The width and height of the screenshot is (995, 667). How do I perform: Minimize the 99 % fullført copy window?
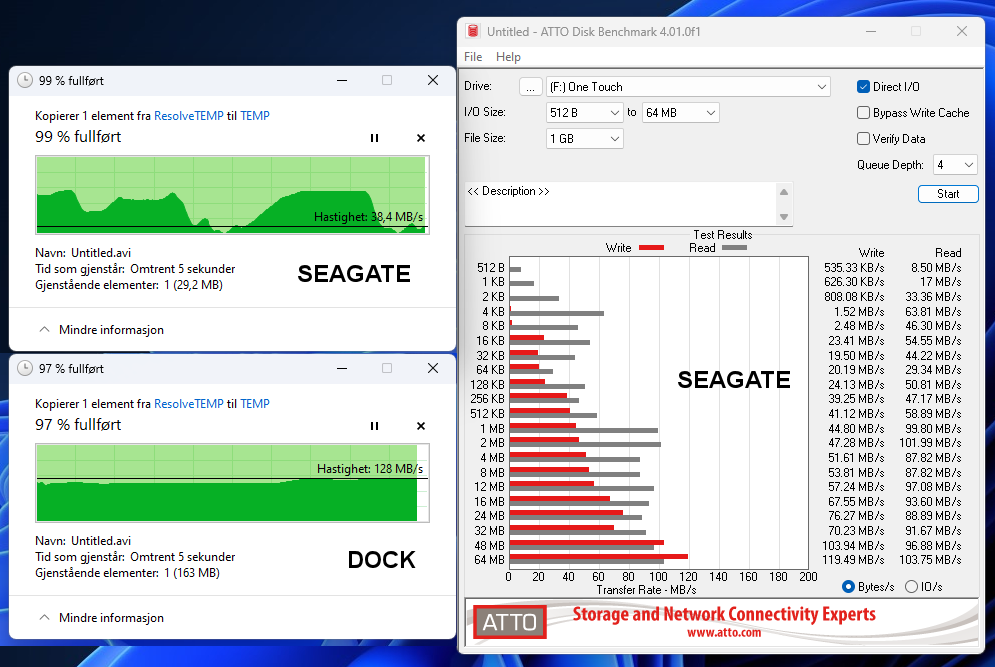342,80
